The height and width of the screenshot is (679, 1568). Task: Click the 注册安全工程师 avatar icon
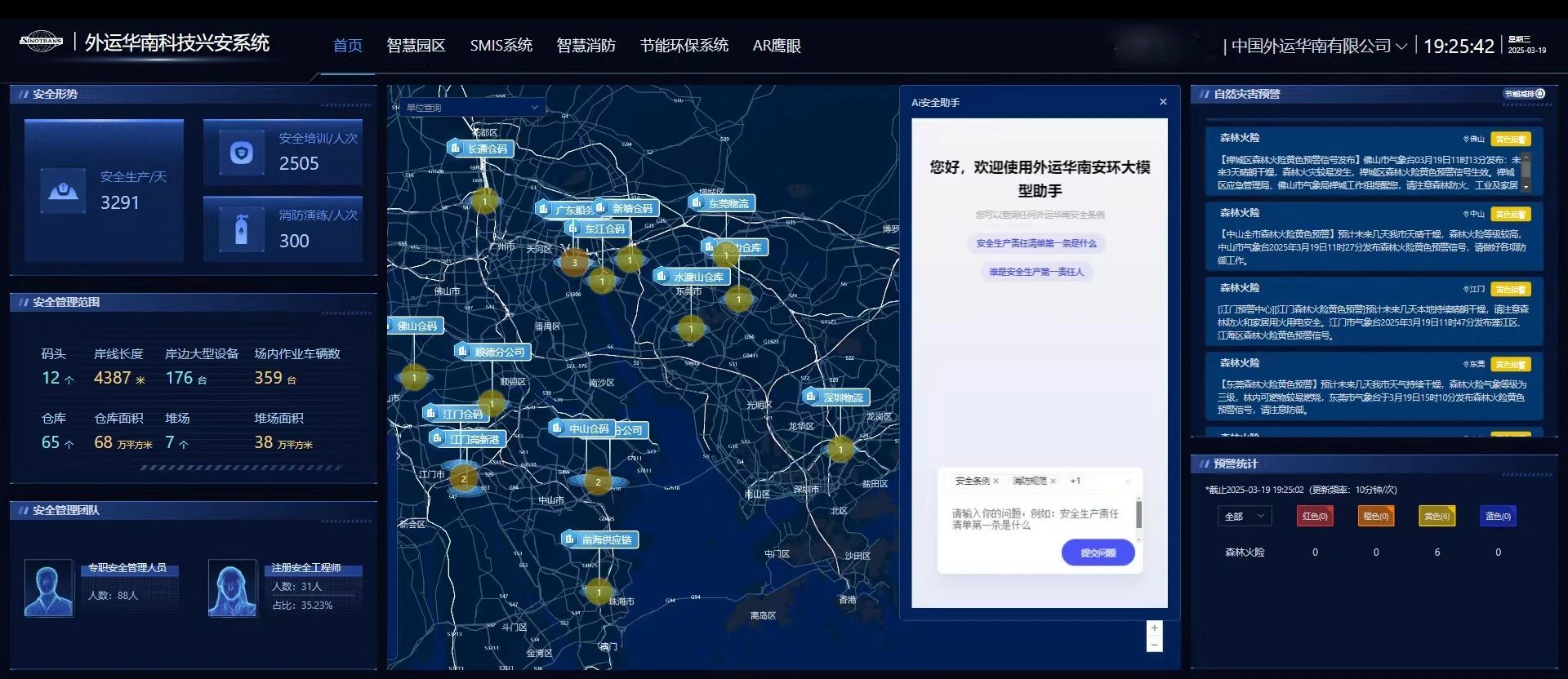tap(233, 588)
